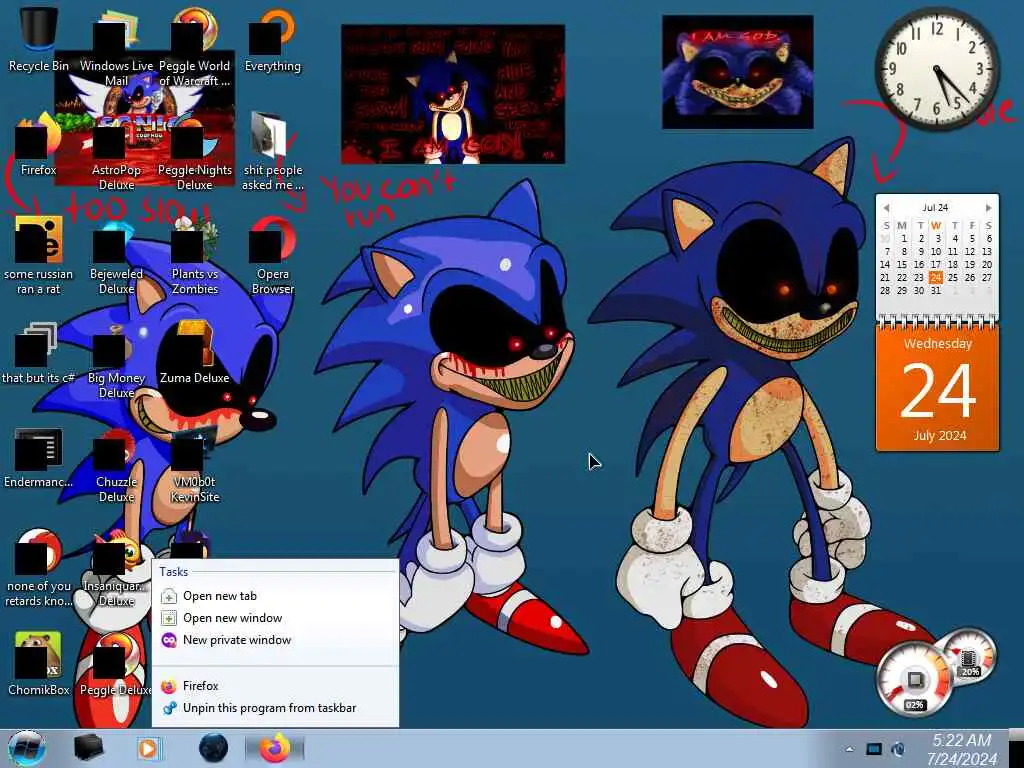Open the 'none of you...' desktop icon

38,568
